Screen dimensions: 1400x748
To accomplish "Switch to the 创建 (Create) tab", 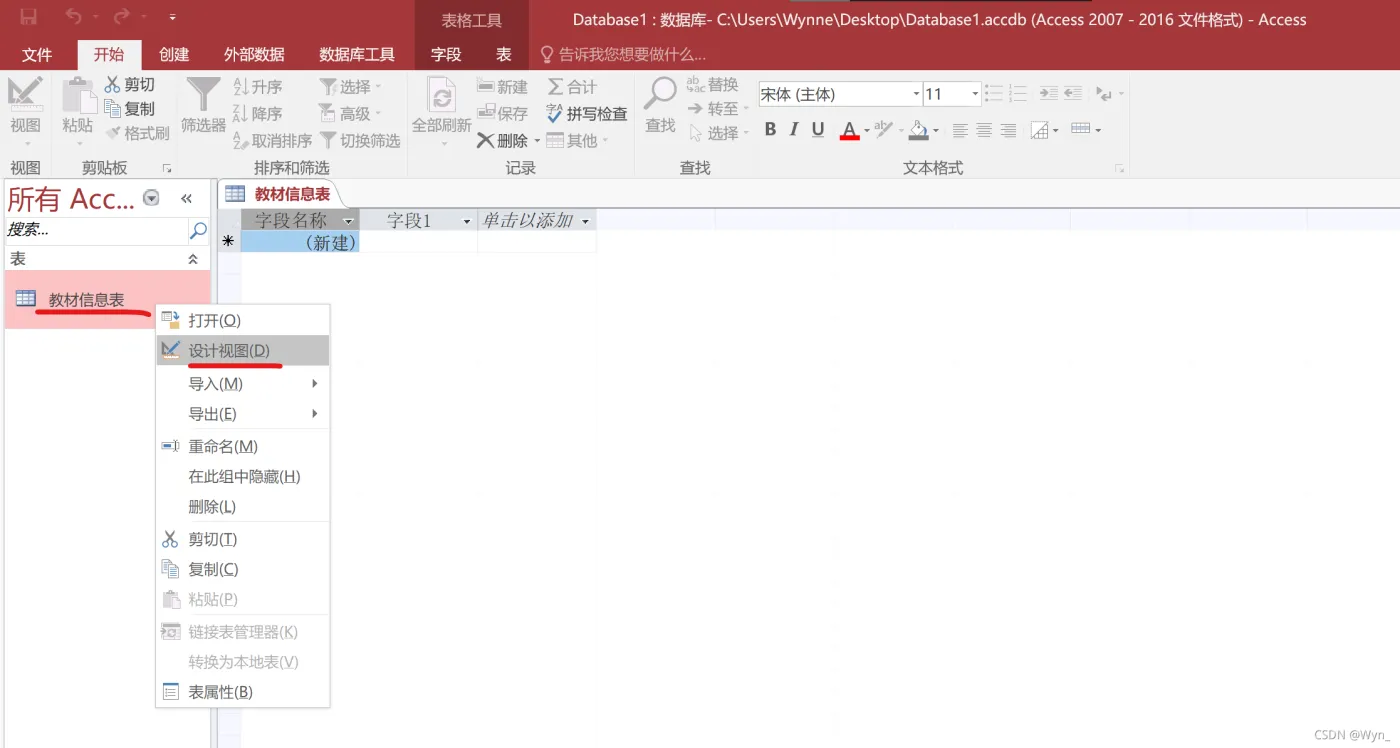I will pos(174,54).
